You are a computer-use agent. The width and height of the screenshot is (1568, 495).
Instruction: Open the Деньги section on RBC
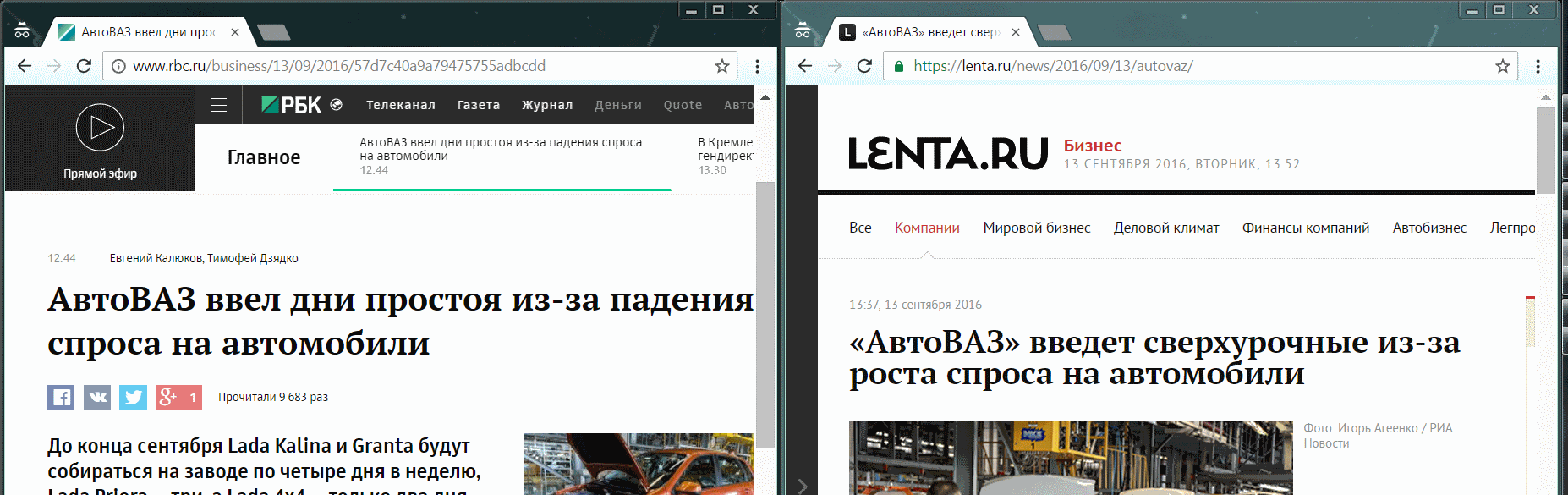618,105
